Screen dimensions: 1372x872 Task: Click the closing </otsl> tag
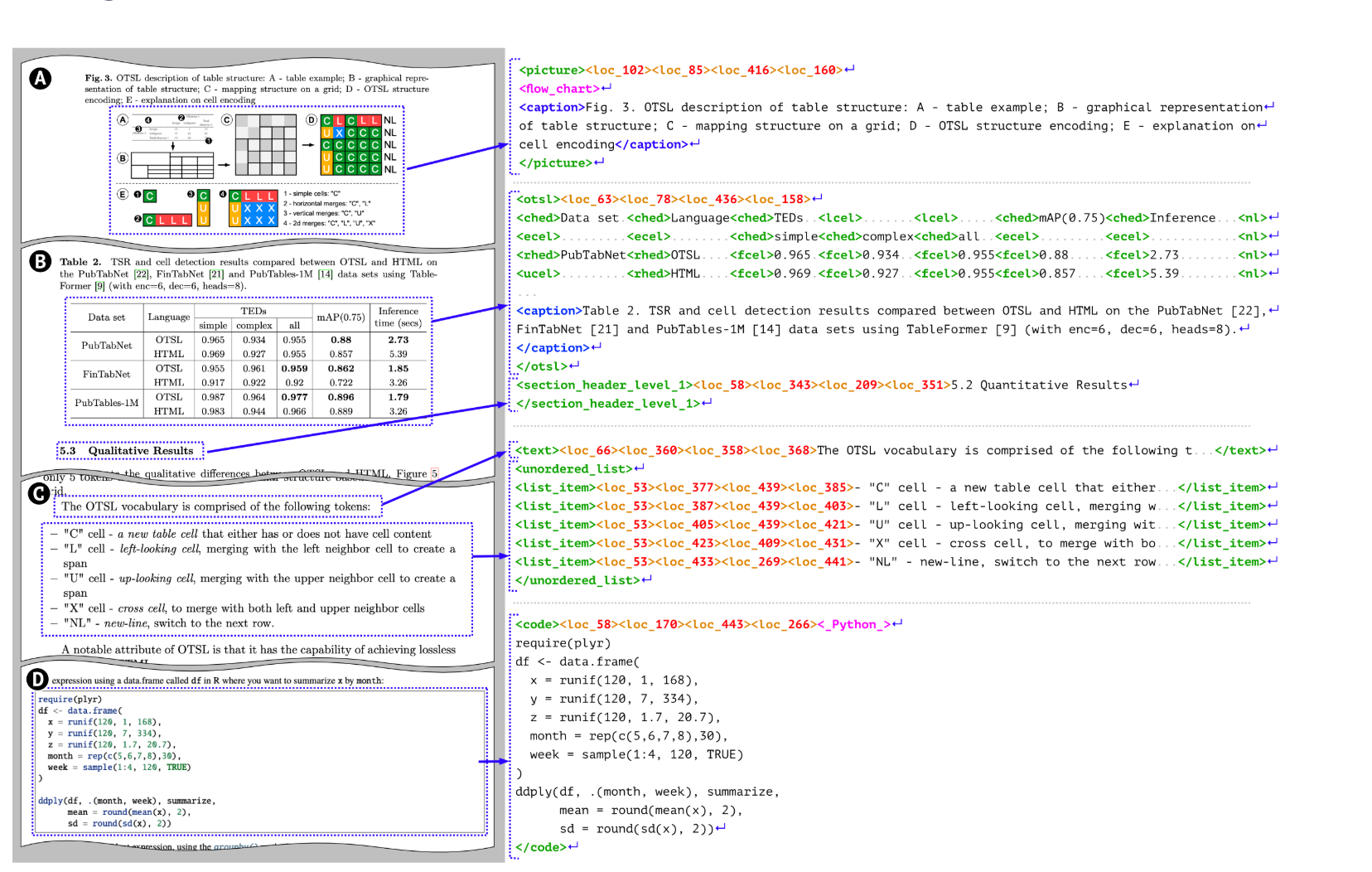(x=542, y=366)
